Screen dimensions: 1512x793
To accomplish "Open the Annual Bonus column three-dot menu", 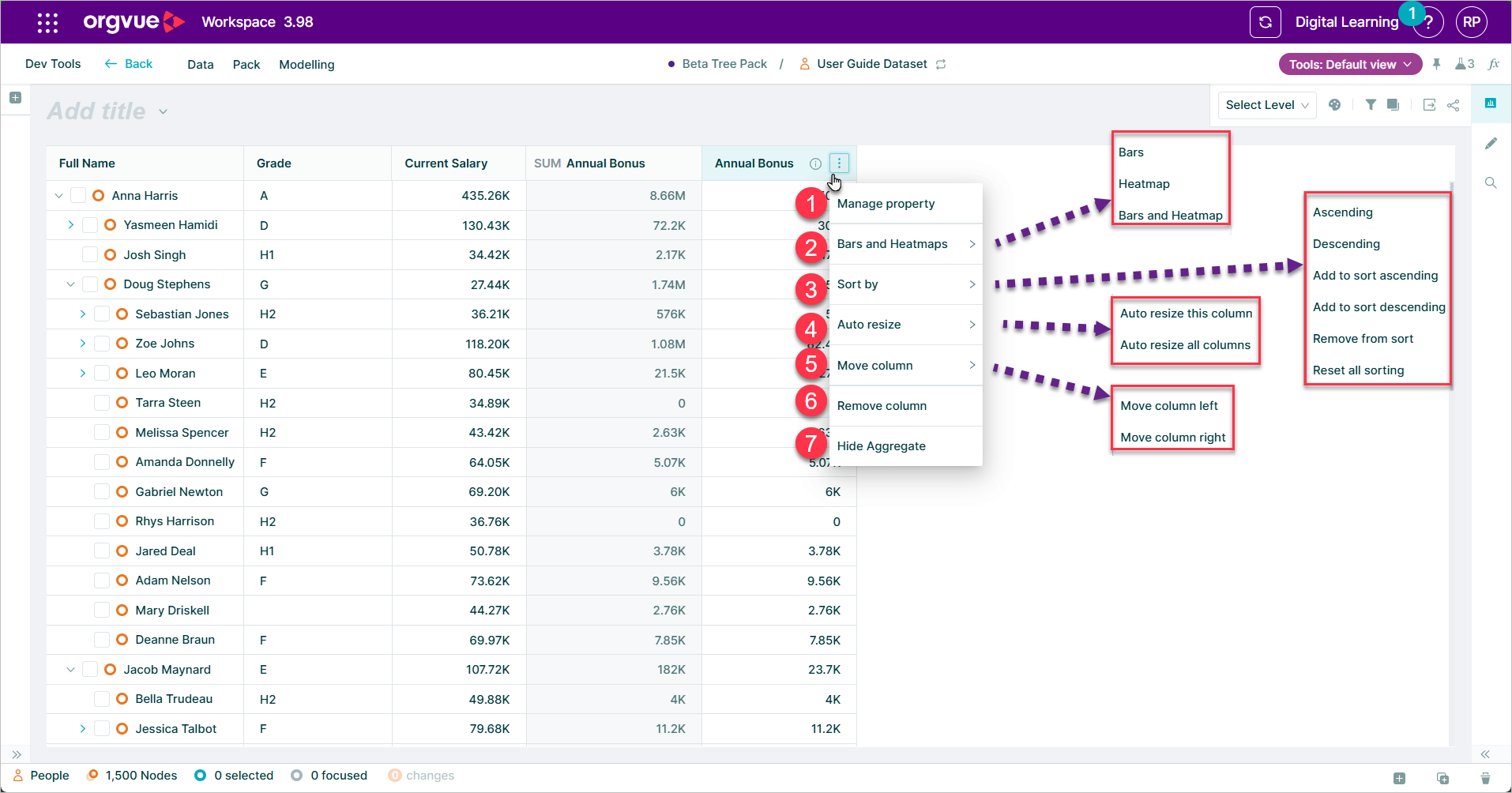I will click(839, 163).
